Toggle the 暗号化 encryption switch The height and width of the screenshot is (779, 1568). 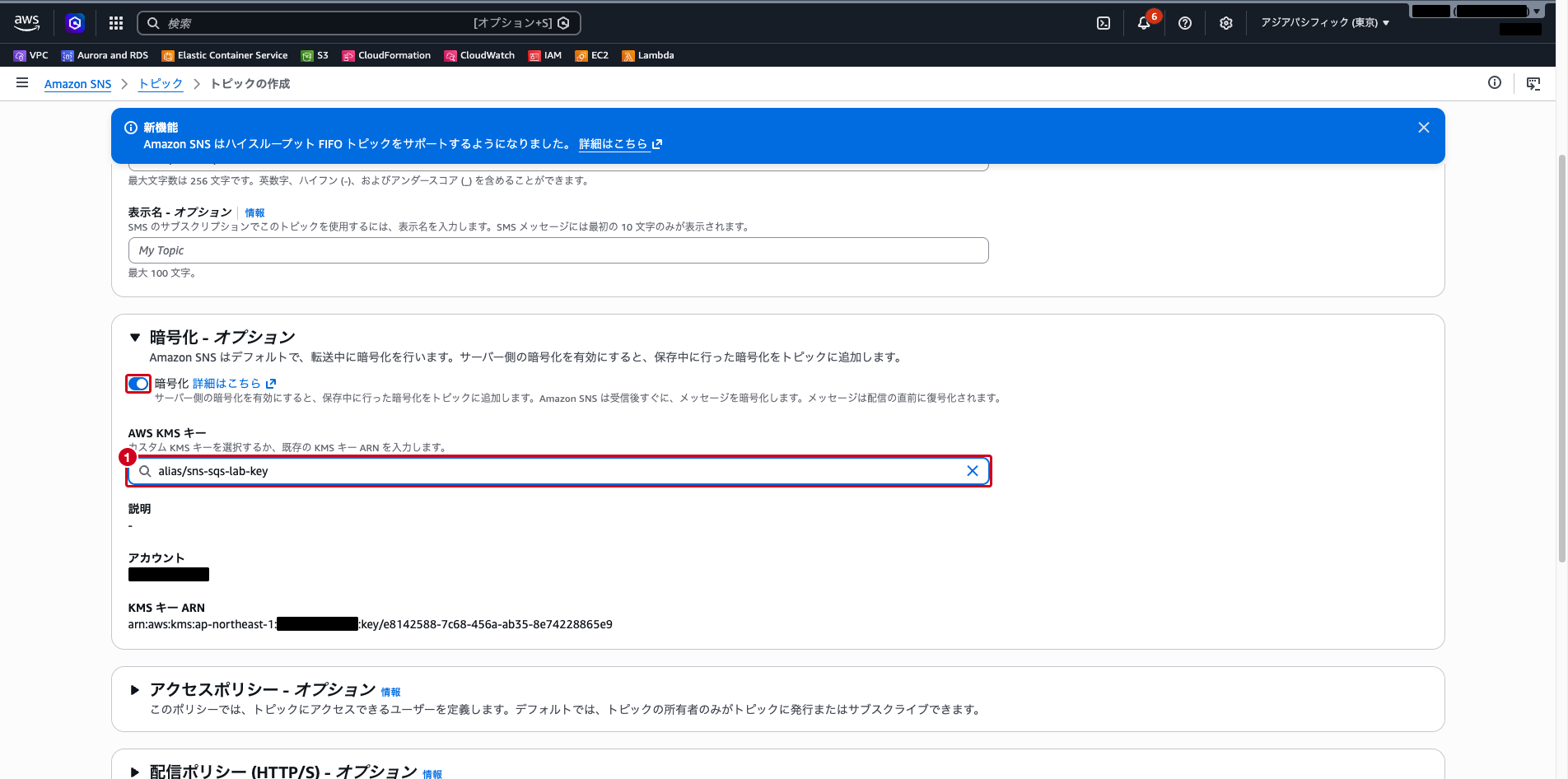[x=138, y=384]
